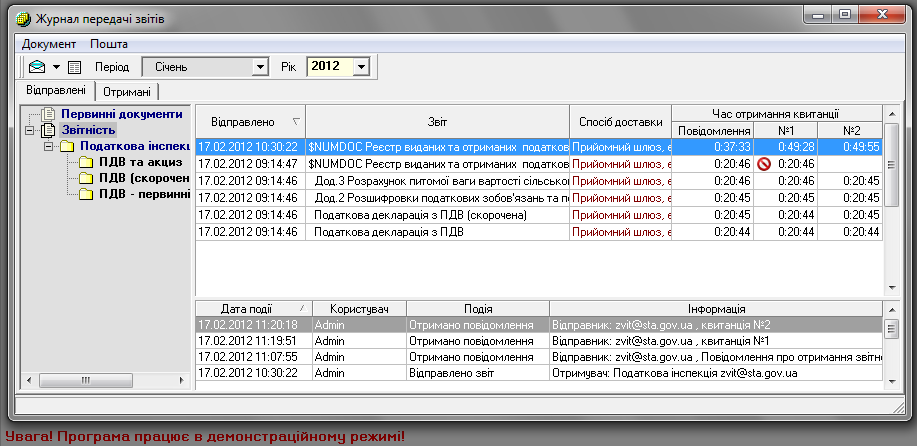Click the Звітність document icon in the tree
The height and width of the screenshot is (446, 917).
tap(47, 130)
